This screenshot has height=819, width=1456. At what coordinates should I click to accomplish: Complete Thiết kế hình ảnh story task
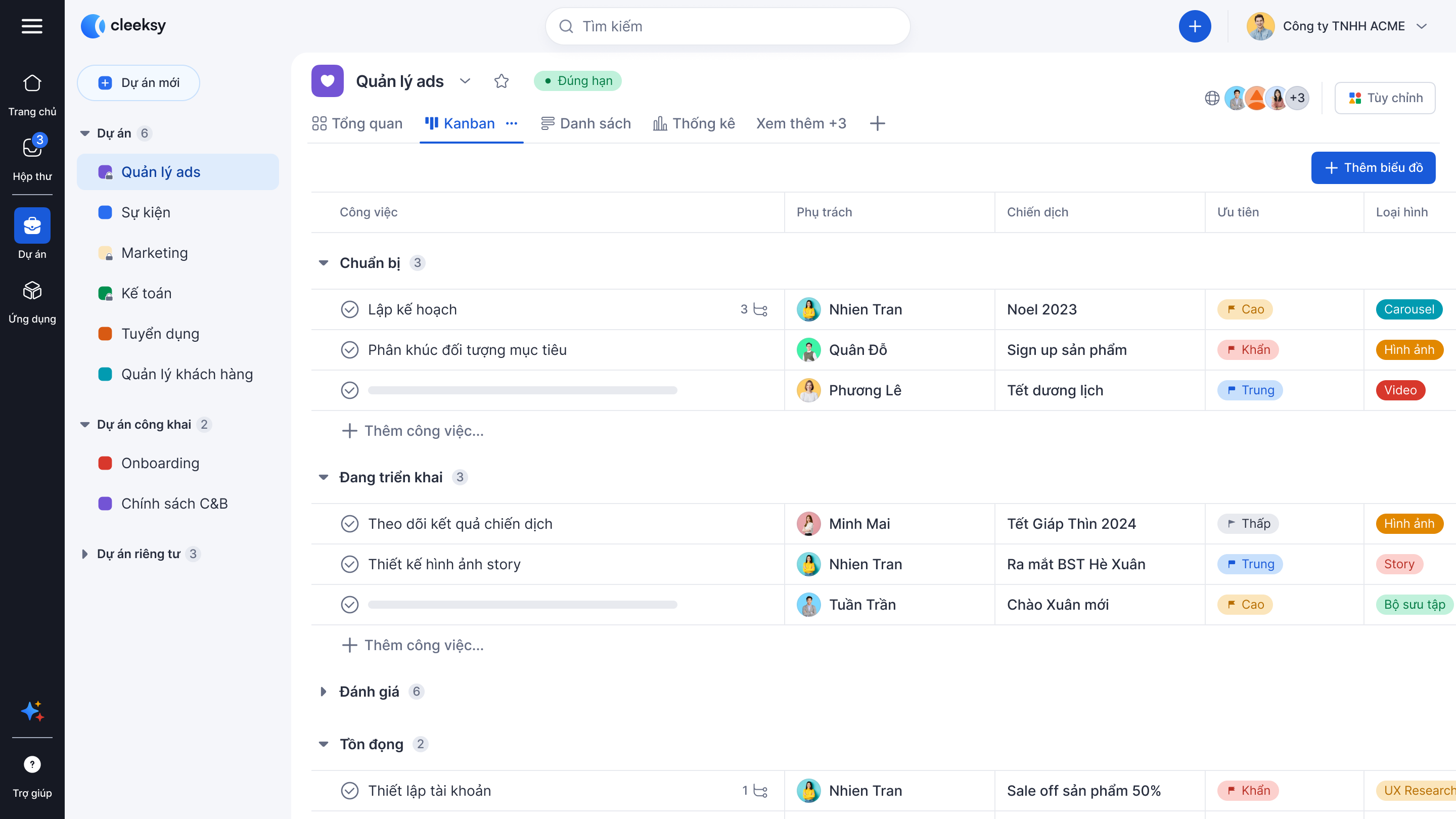(349, 564)
